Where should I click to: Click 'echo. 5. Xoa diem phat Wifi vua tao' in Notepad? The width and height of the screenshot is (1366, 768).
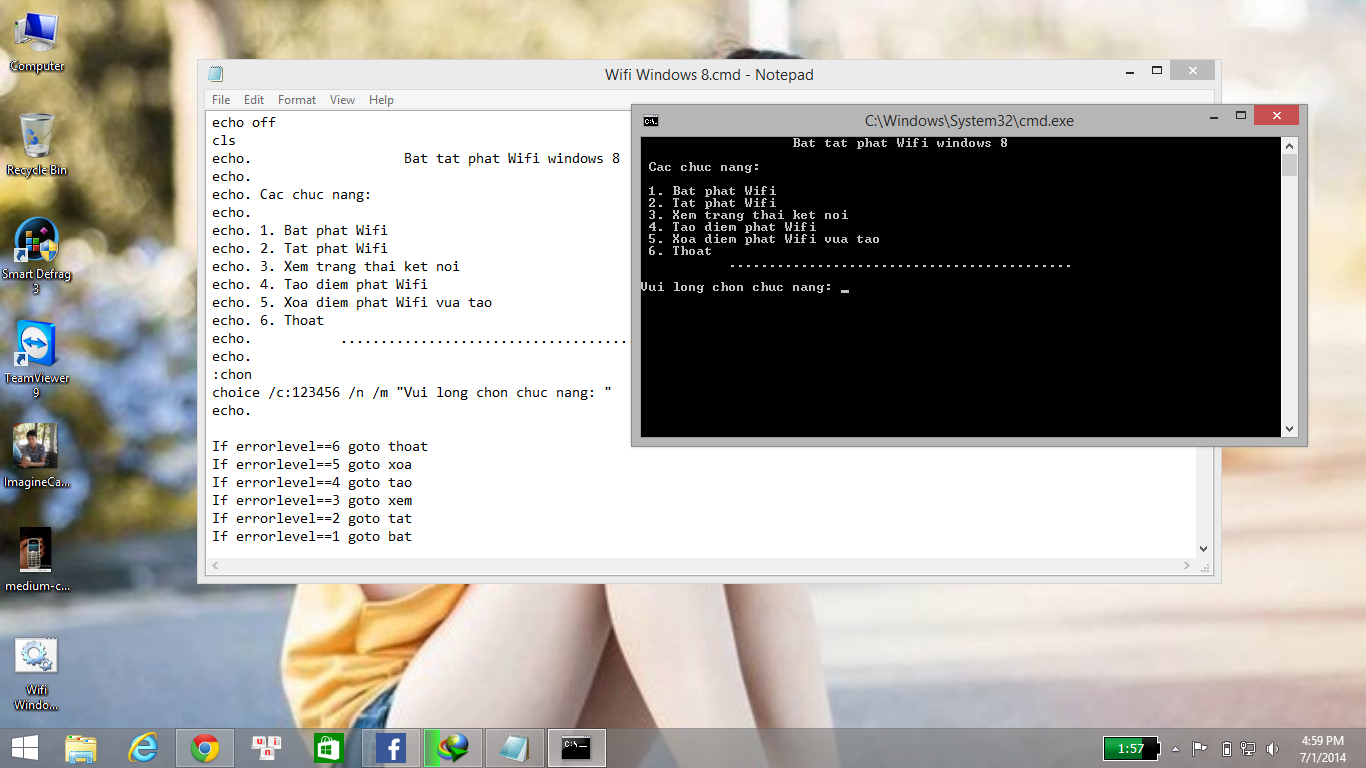(352, 302)
